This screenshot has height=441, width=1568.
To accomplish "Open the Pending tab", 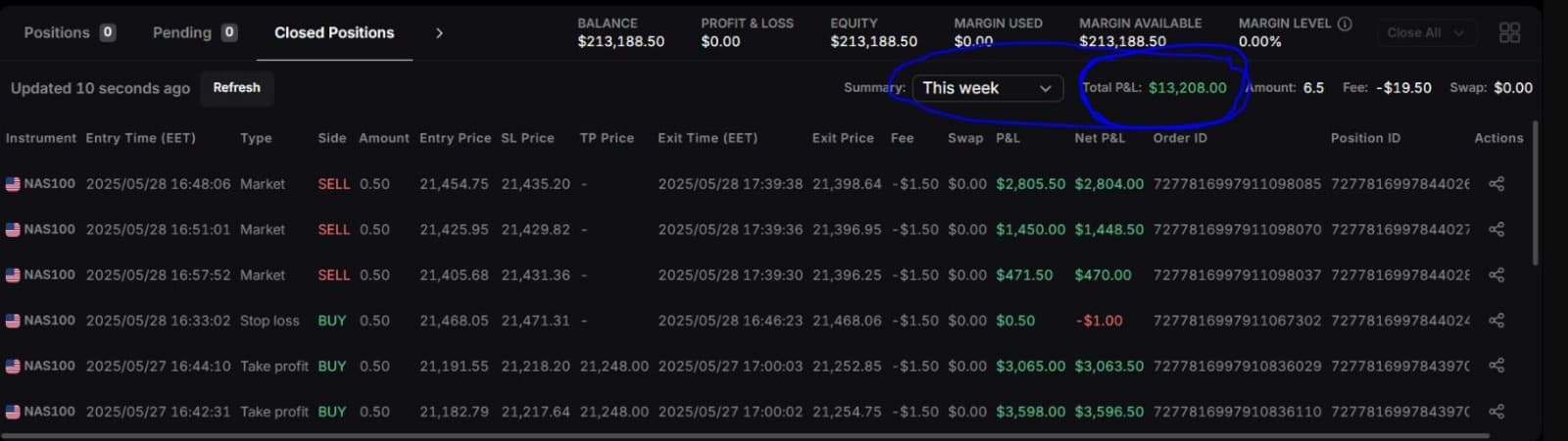I will click(x=194, y=32).
